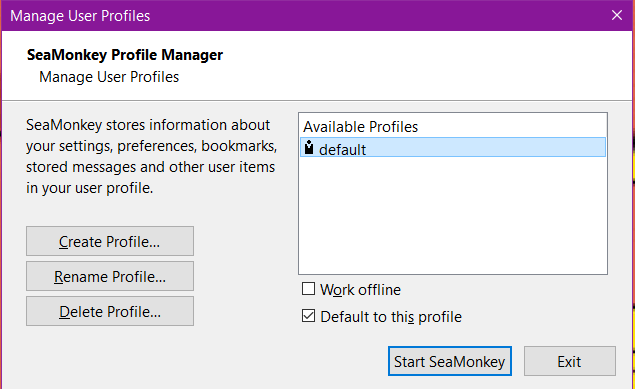Click the Available Profiles header

click(360, 127)
